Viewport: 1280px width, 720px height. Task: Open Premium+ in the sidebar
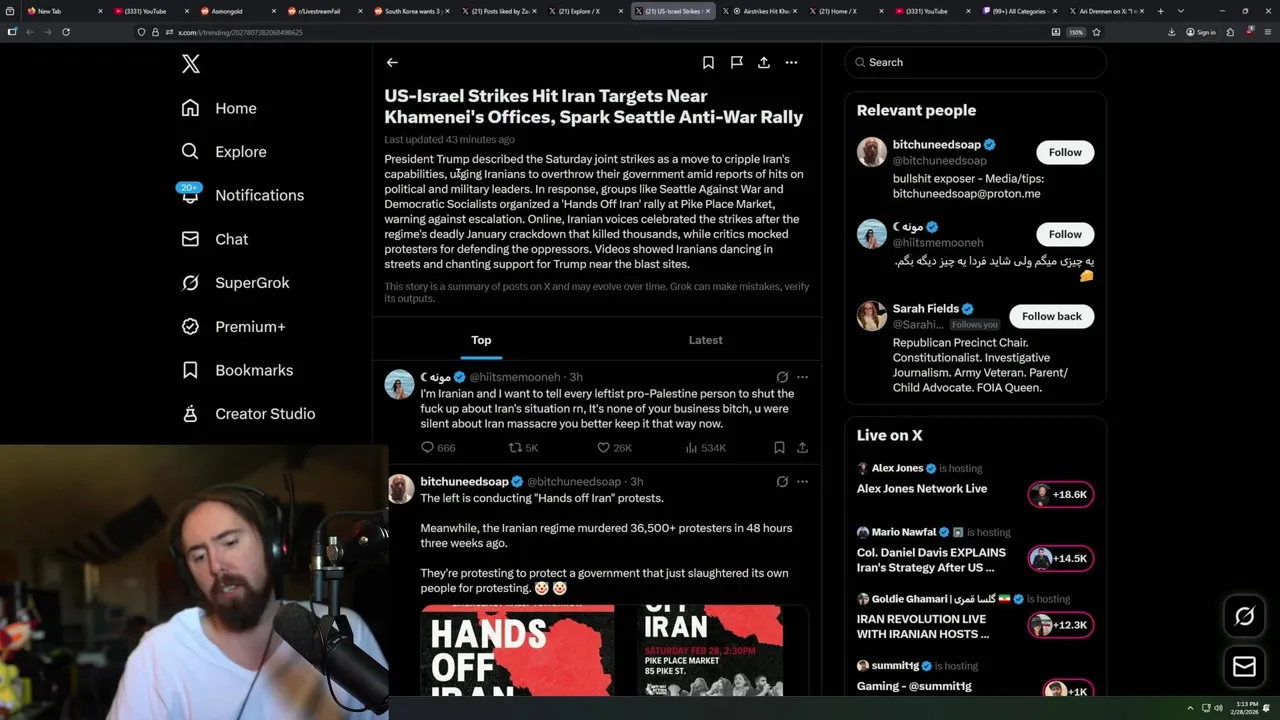click(x=234, y=327)
